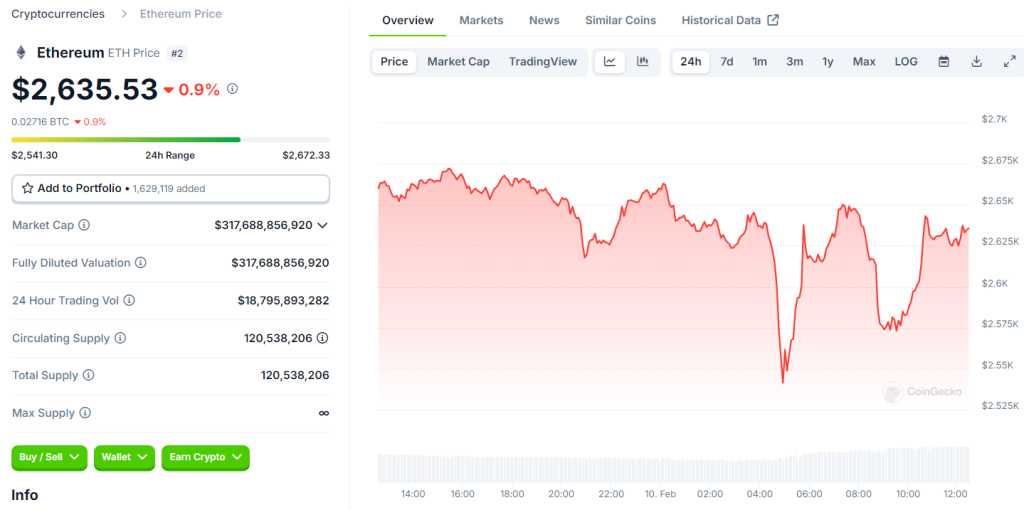Image resolution: width=1024 pixels, height=510 pixels.
Task: Click the info icon after 120,538,206 circulating value
Action: [323, 338]
